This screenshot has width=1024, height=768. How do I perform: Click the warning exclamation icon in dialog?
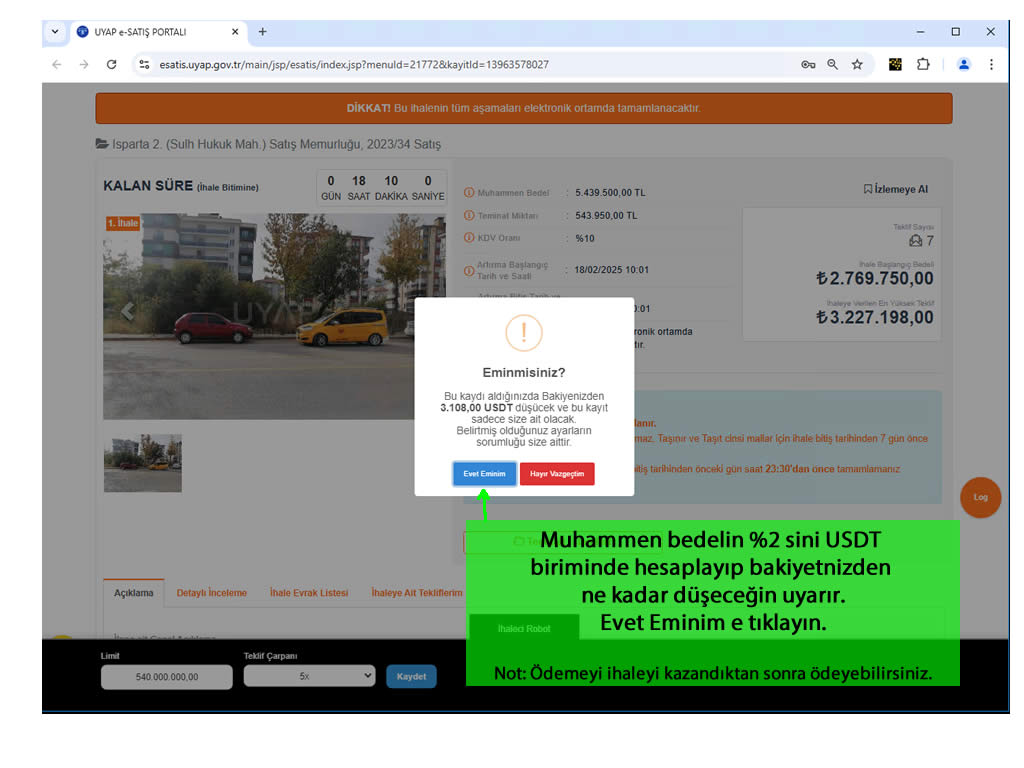point(524,333)
